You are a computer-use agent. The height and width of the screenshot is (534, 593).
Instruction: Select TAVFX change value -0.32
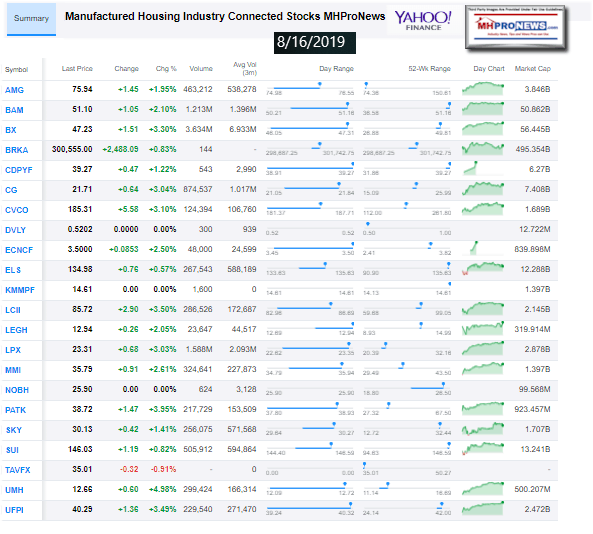pyautogui.click(x=129, y=469)
